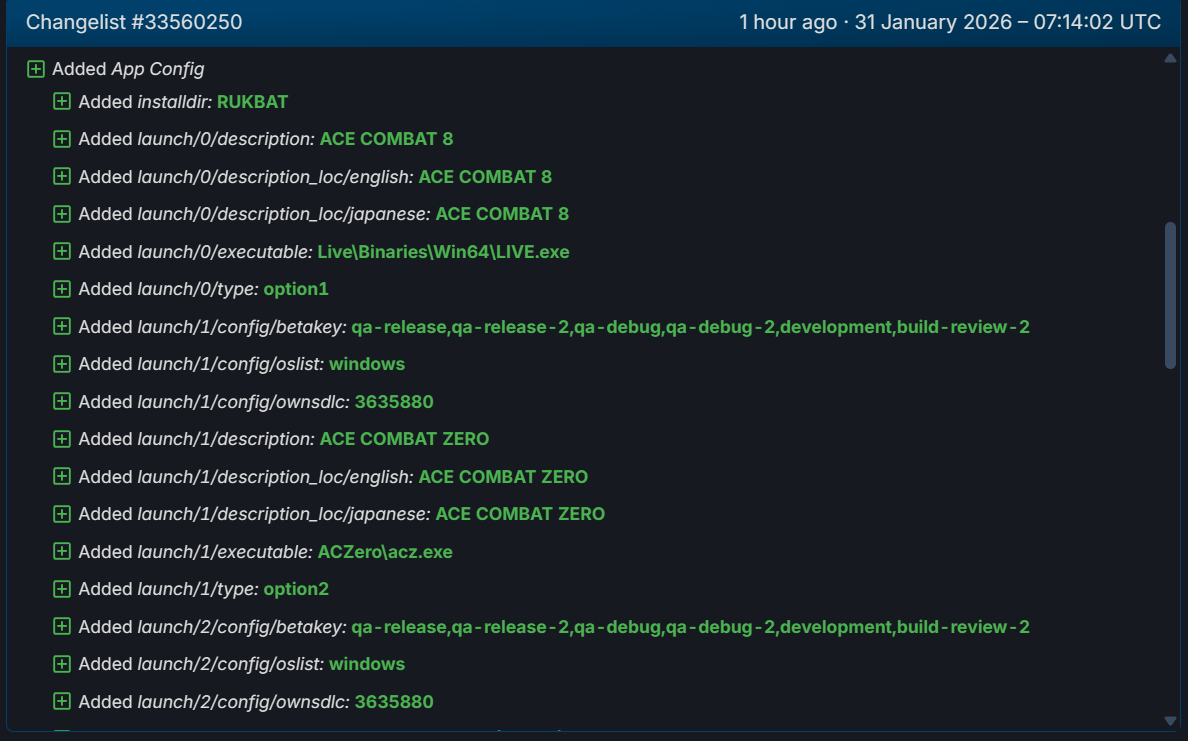
Task: Click plus icon beside launch/0/executable row
Action: click(x=62, y=252)
